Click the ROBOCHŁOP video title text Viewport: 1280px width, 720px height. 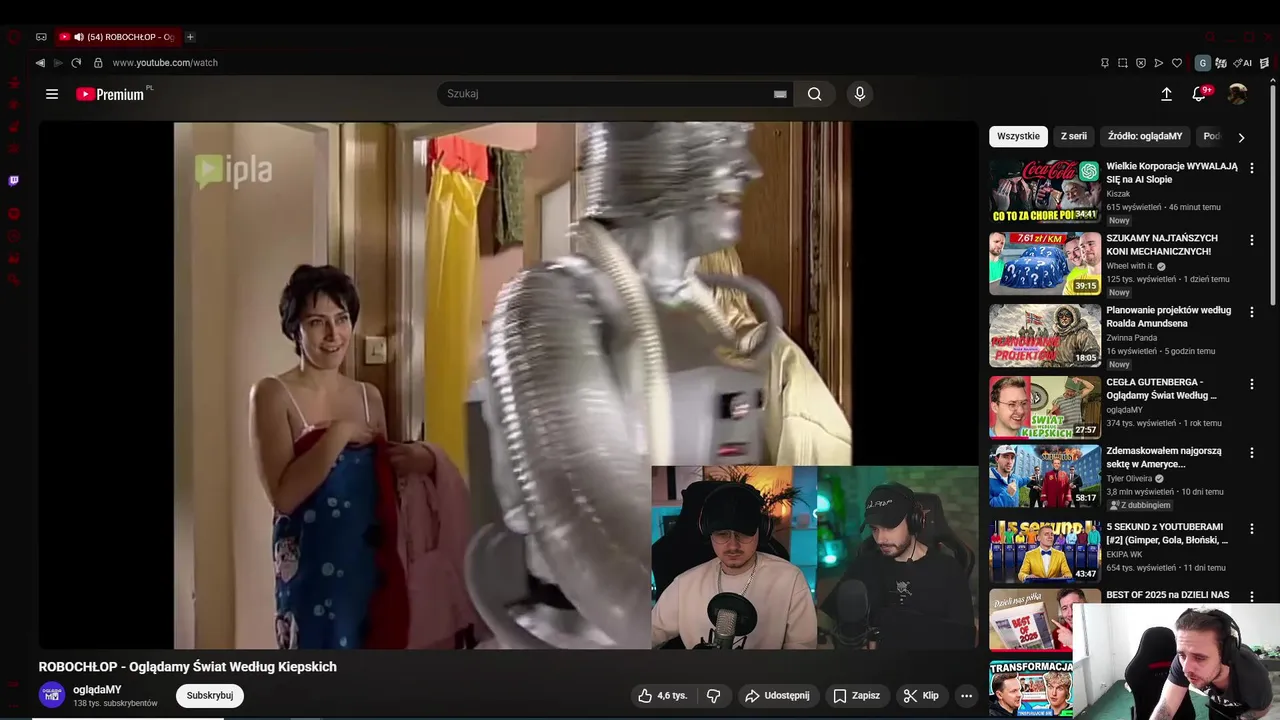pos(188,667)
